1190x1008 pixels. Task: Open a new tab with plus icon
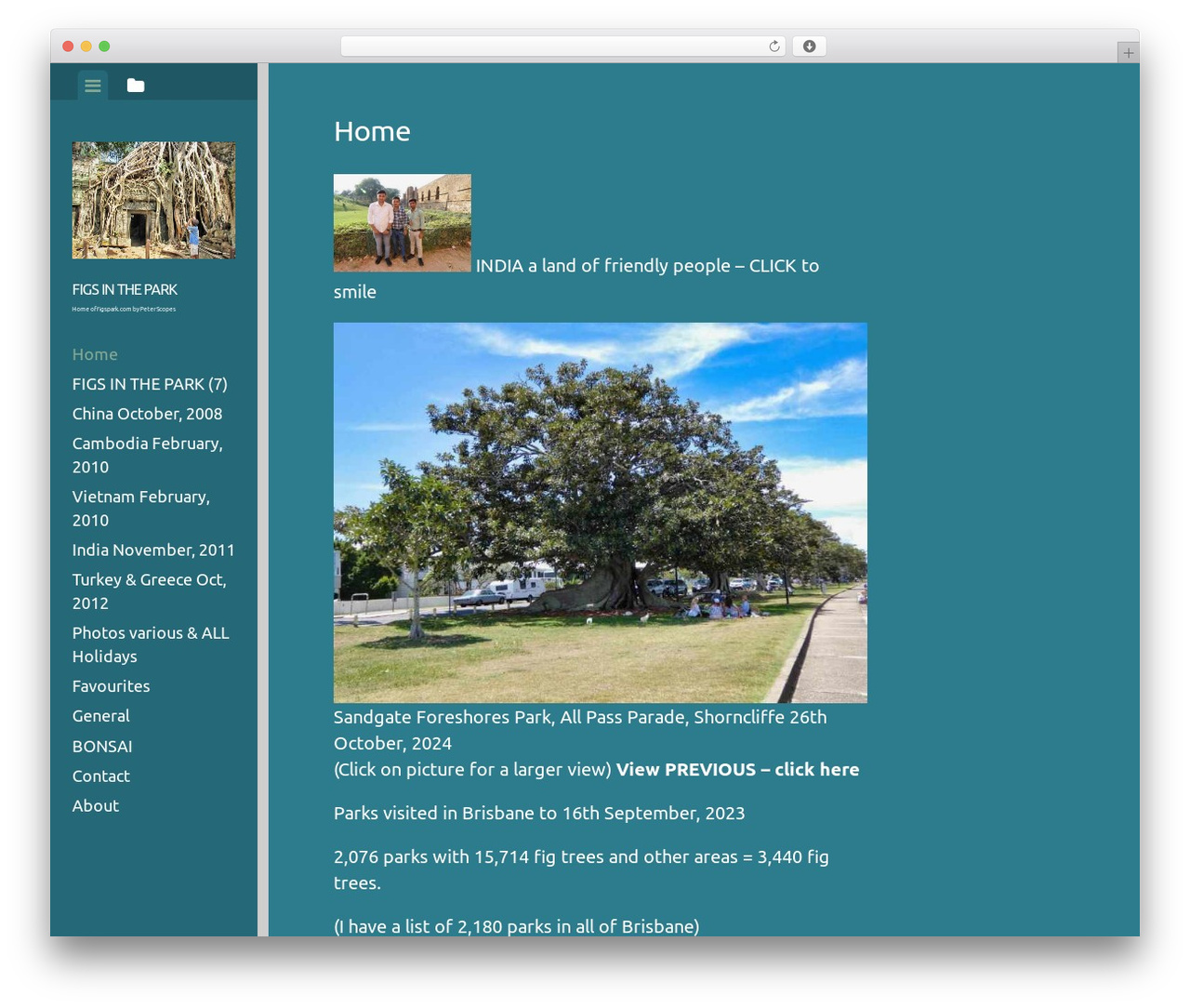(1128, 53)
